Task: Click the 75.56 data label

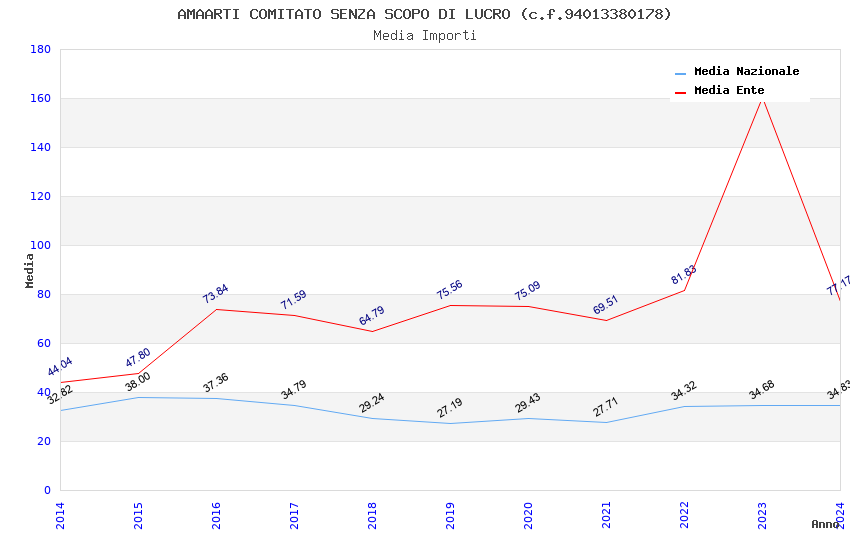Action: point(450,290)
